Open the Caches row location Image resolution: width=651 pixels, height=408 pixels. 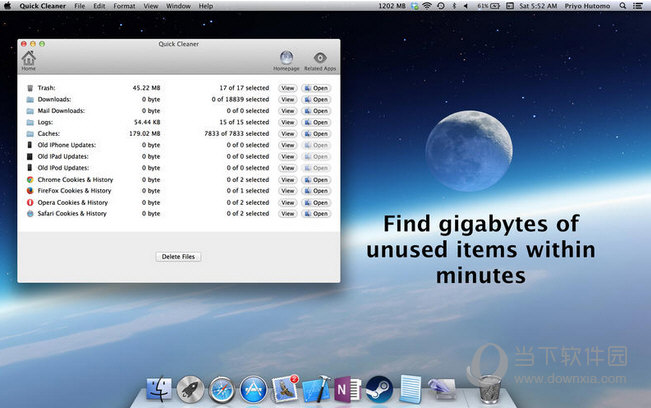pyautogui.click(x=316, y=134)
